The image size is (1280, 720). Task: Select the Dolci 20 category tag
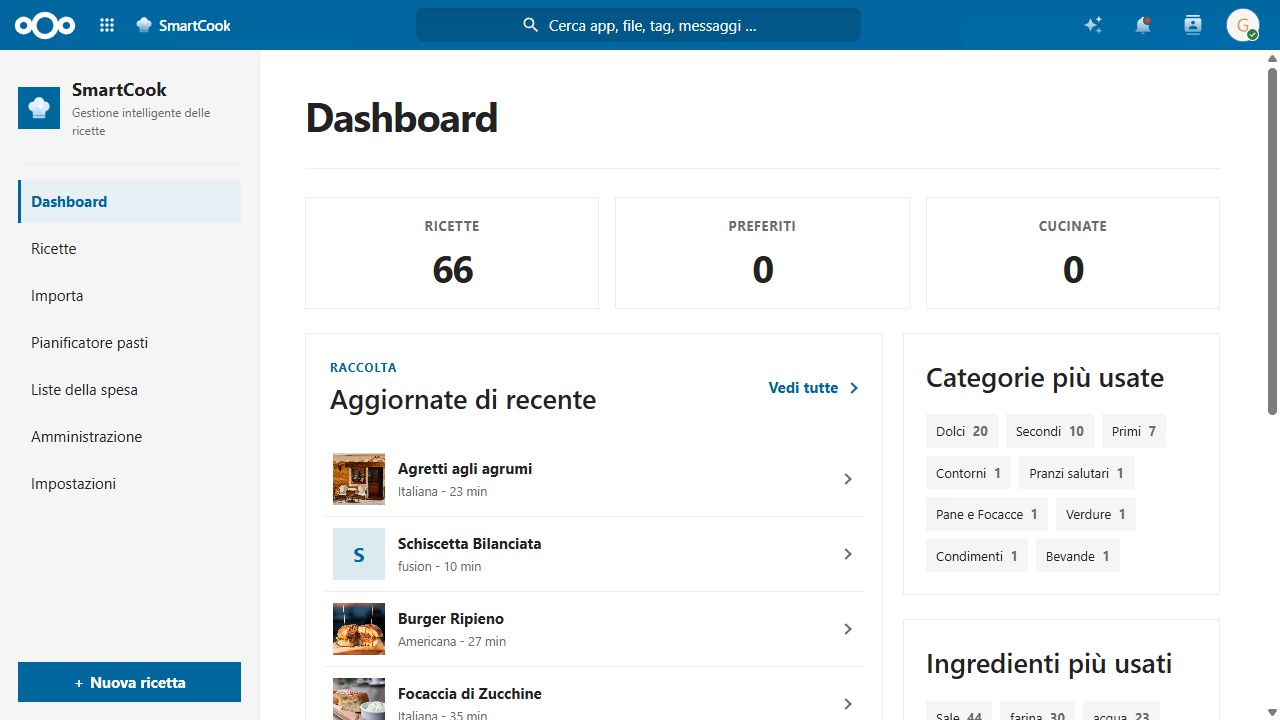pos(962,431)
